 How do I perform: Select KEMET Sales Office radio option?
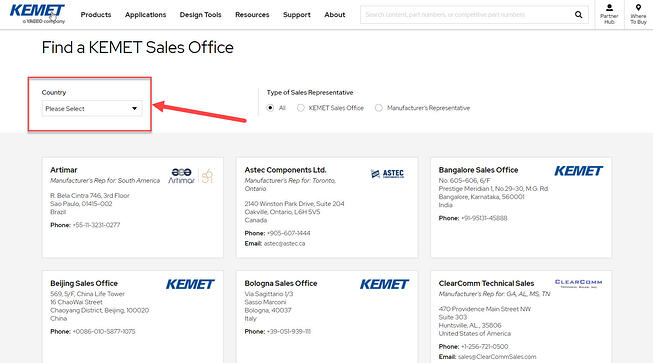tap(301, 108)
